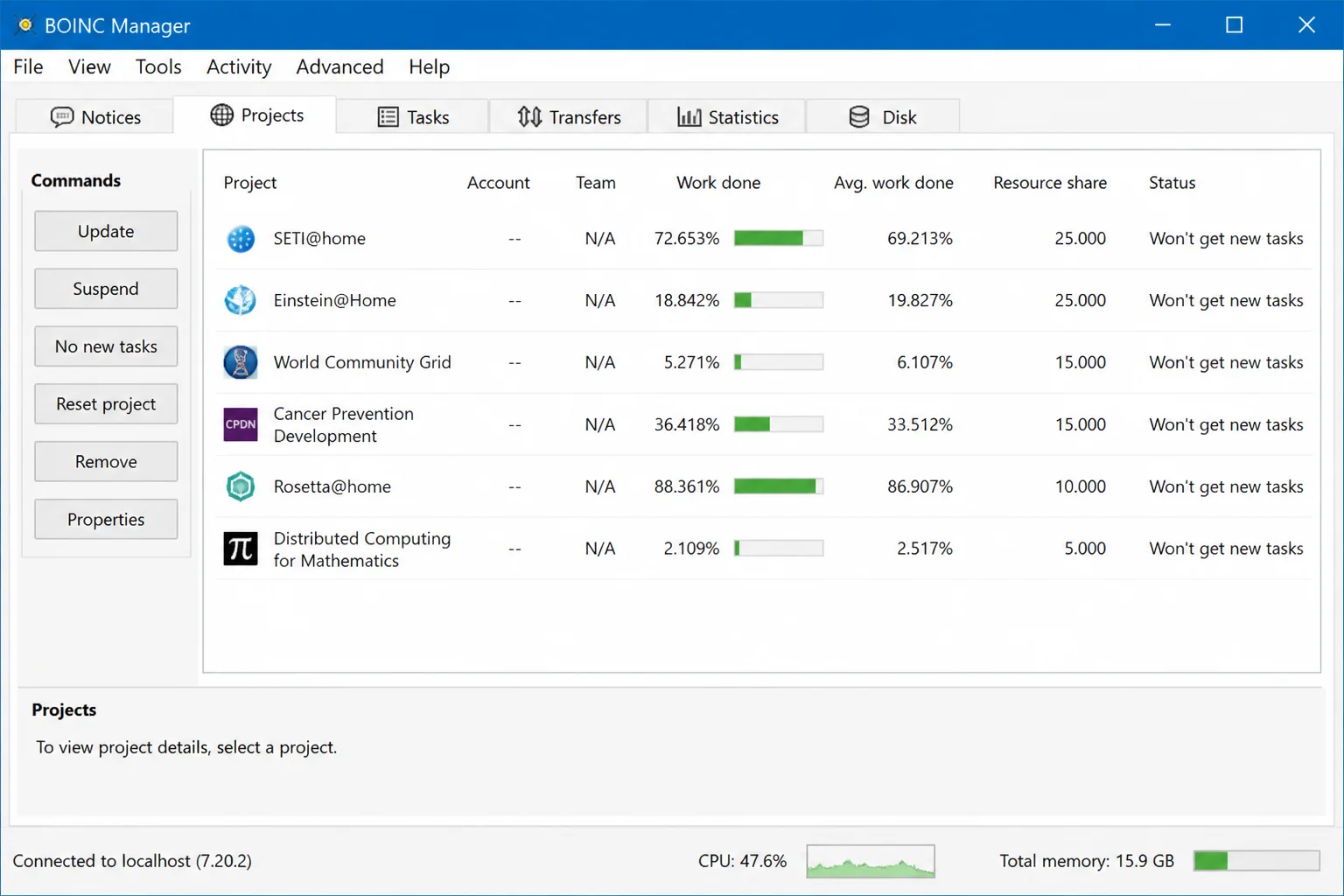Open the Help menu
This screenshot has width=1344, height=896.
pyautogui.click(x=429, y=66)
